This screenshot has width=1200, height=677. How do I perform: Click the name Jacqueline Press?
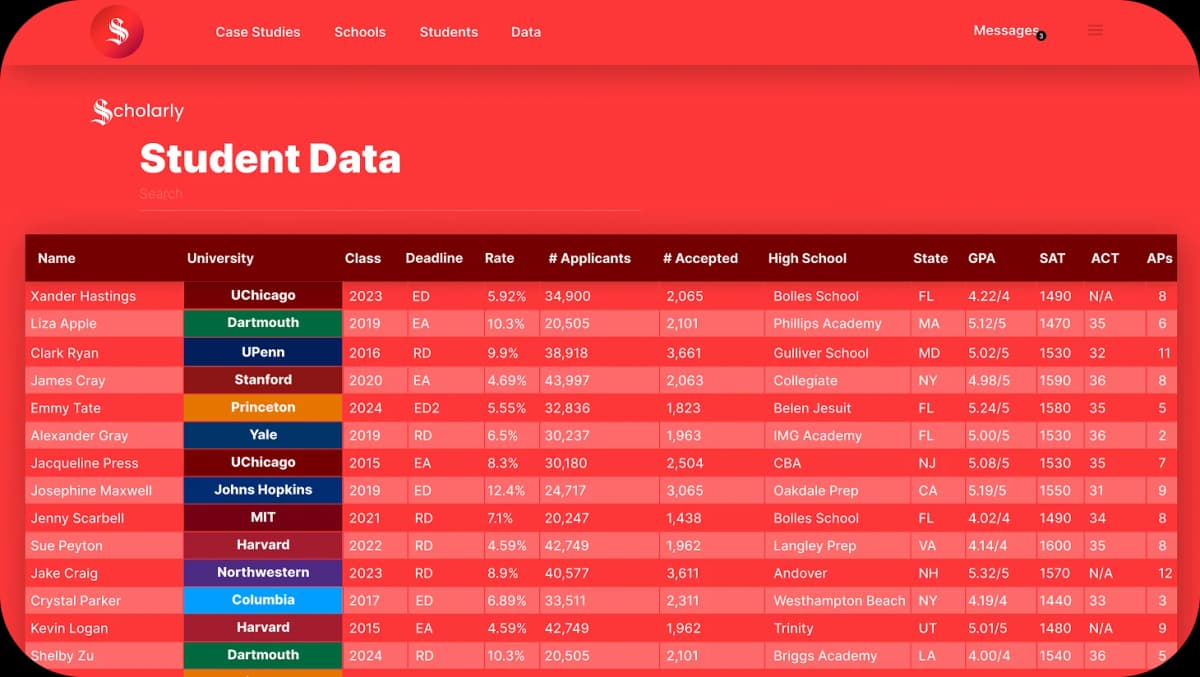[84, 463]
